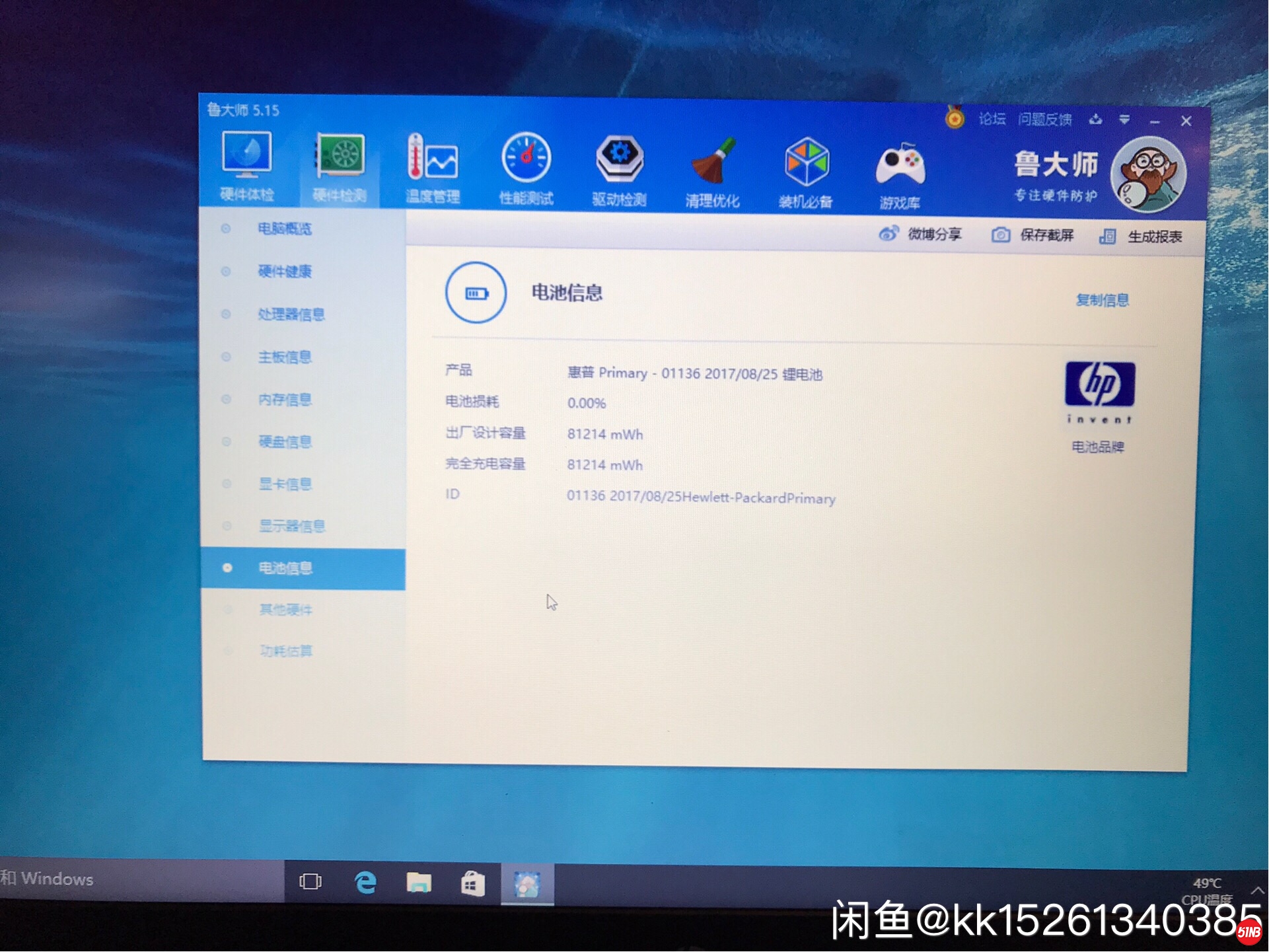The width and height of the screenshot is (1269, 952).
Task: Open Edge browser from taskbar
Action: click(x=365, y=883)
